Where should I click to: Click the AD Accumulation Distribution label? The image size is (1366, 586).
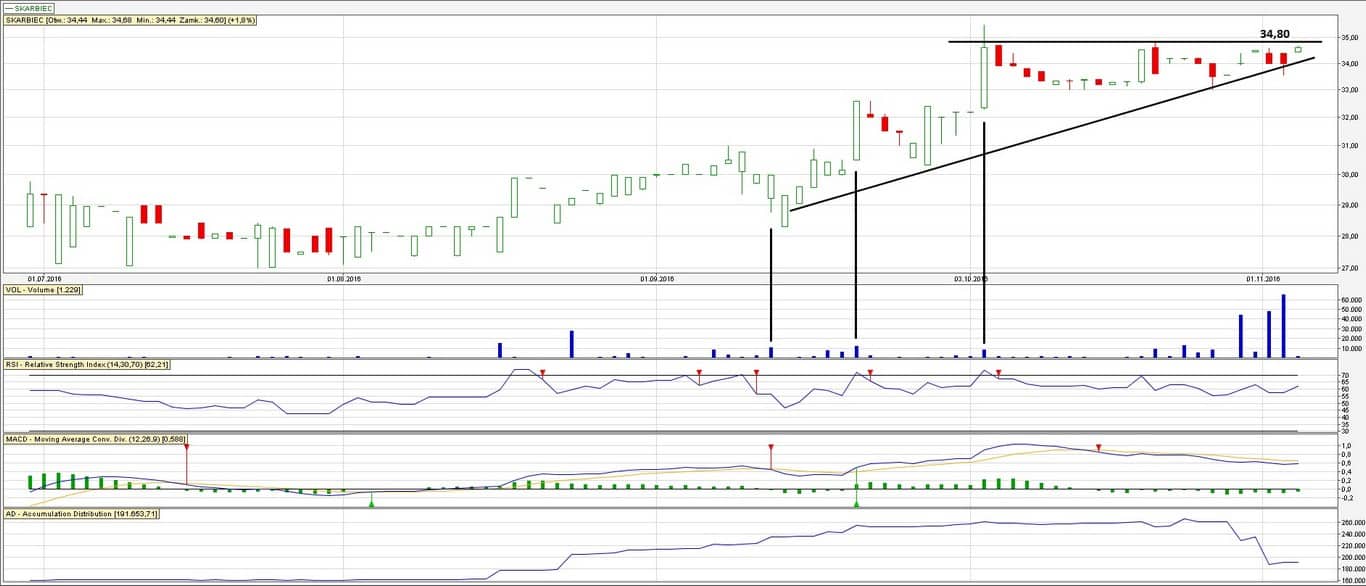point(80,513)
